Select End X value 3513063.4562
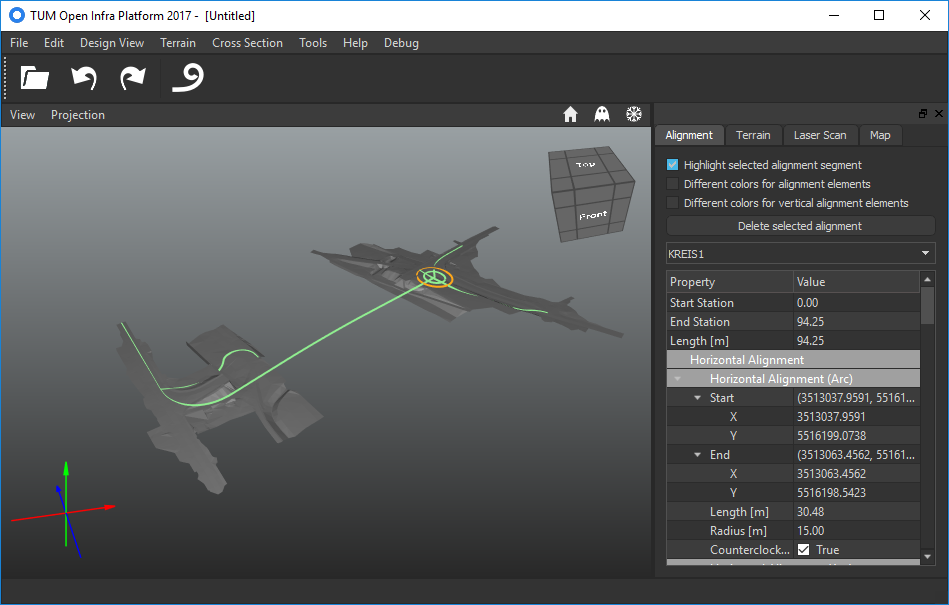Viewport: 949px width, 605px height. coord(831,474)
